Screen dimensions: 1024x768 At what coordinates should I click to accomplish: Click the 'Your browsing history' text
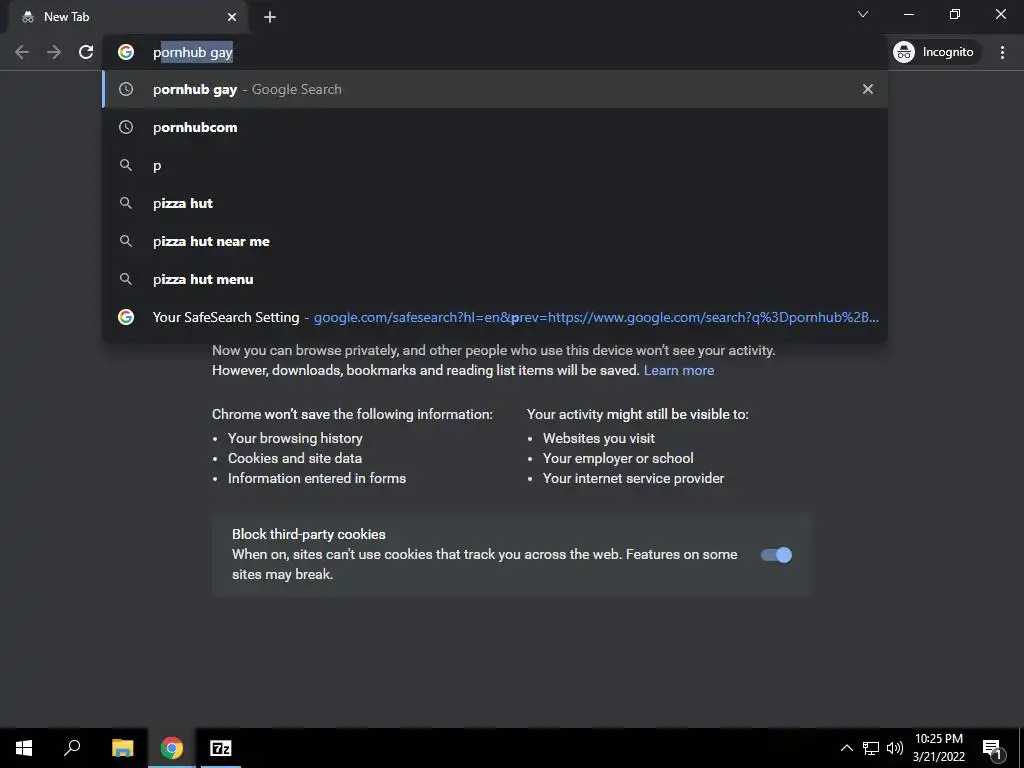(x=295, y=438)
